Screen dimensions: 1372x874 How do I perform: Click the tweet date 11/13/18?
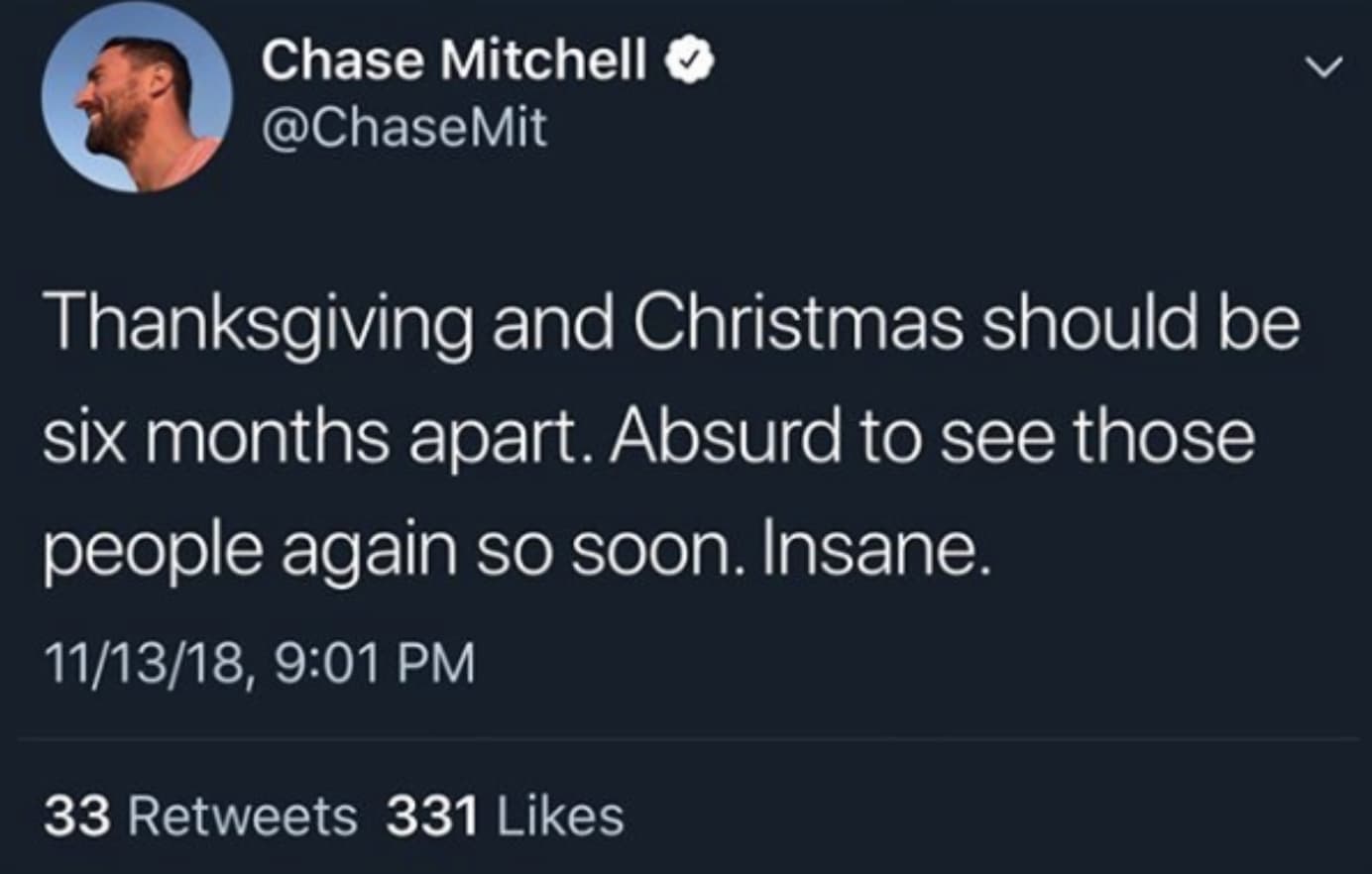[144, 662]
